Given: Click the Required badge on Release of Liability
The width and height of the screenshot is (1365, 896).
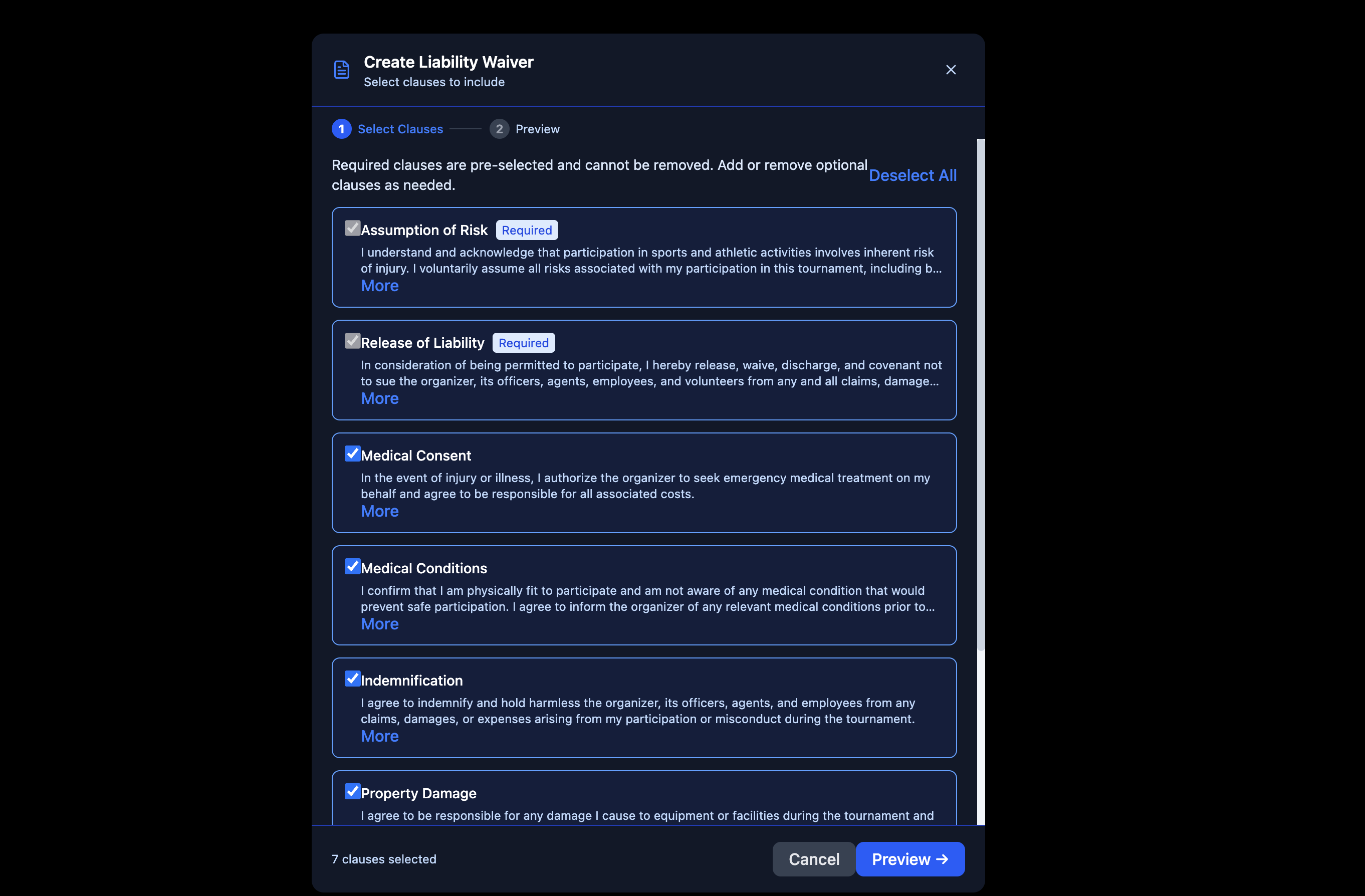Looking at the screenshot, I should 524,343.
